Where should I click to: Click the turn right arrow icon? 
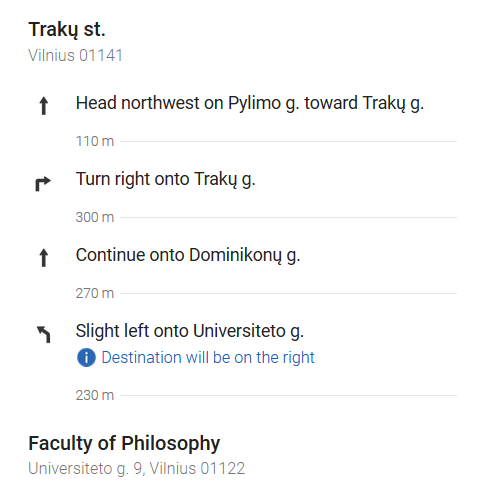[43, 184]
